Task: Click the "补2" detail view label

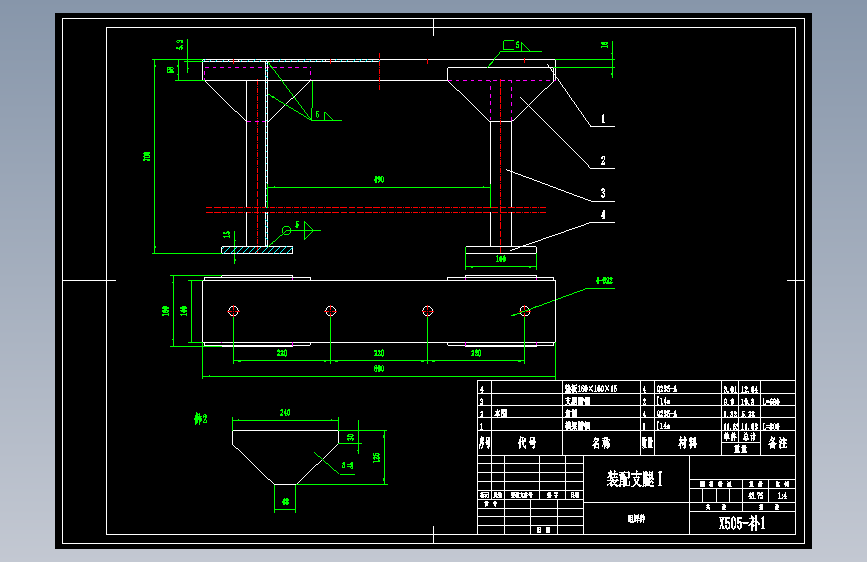Action: [x=200, y=419]
